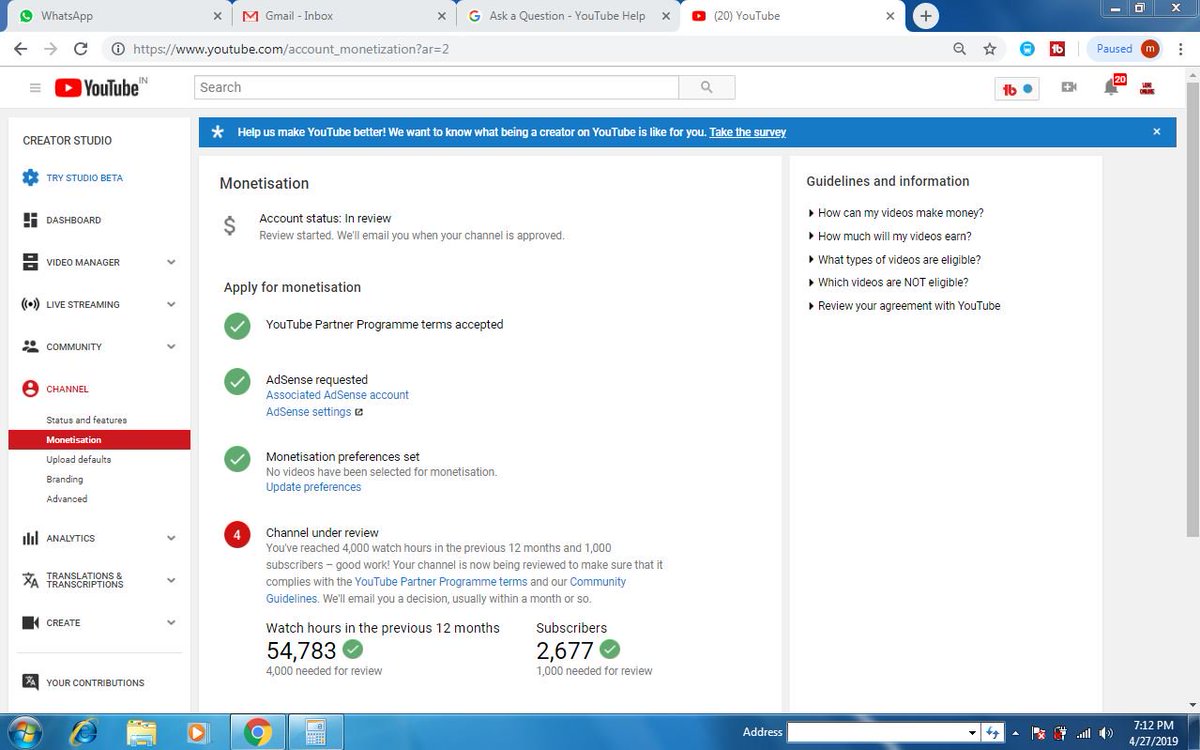1200x750 pixels.
Task: Select Upload defaults in Channel menu
Action: point(78,460)
